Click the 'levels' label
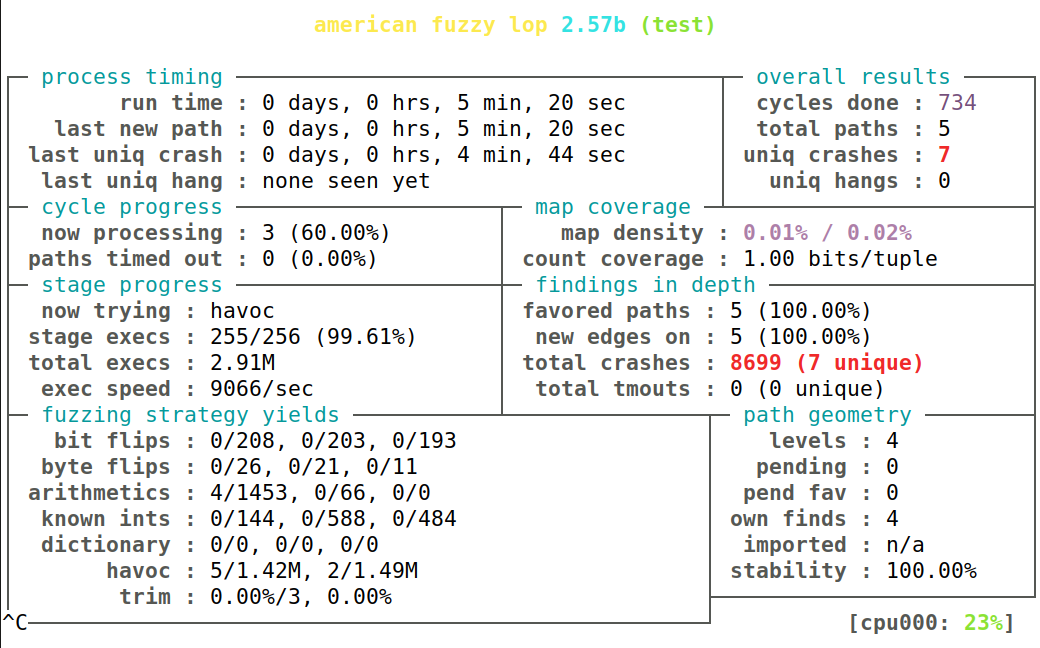The height and width of the screenshot is (648, 1040). click(808, 441)
